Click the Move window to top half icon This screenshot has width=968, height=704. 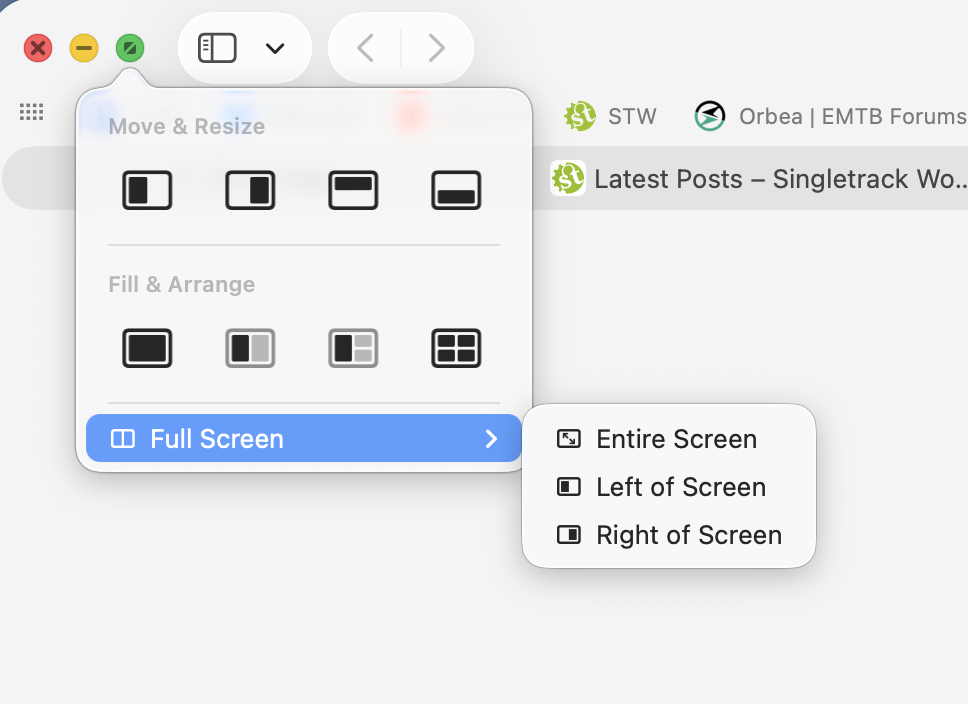pos(353,190)
